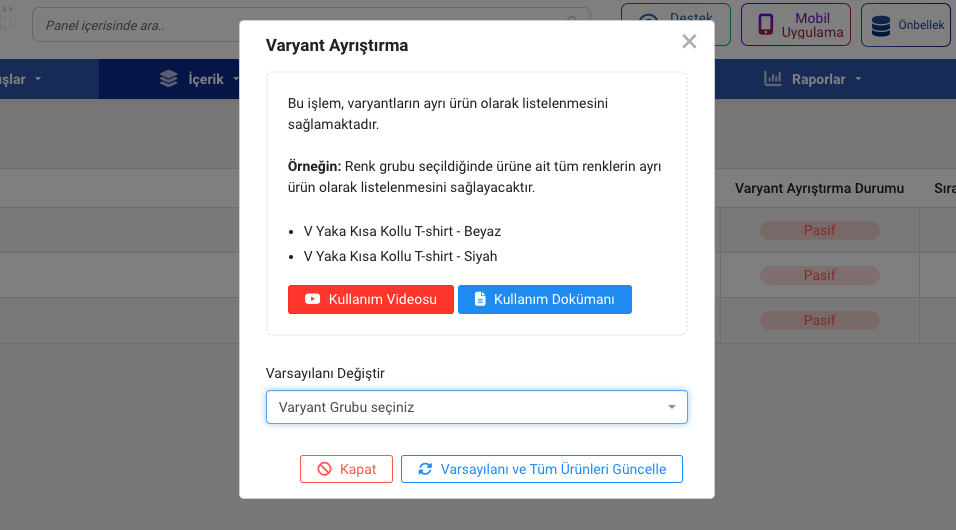Click the refresh icon in the update button

click(425, 469)
